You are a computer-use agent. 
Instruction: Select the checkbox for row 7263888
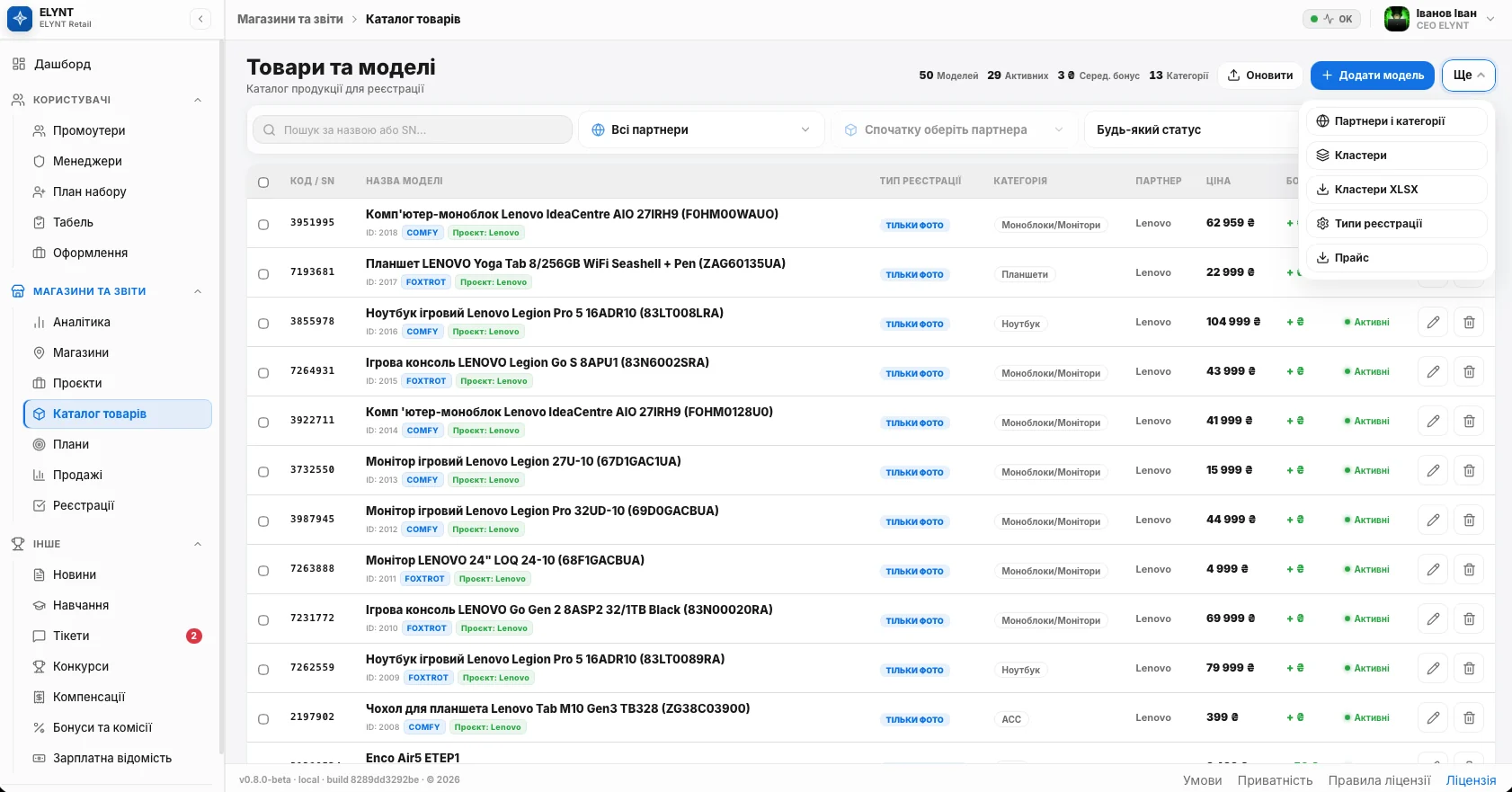[263, 571]
